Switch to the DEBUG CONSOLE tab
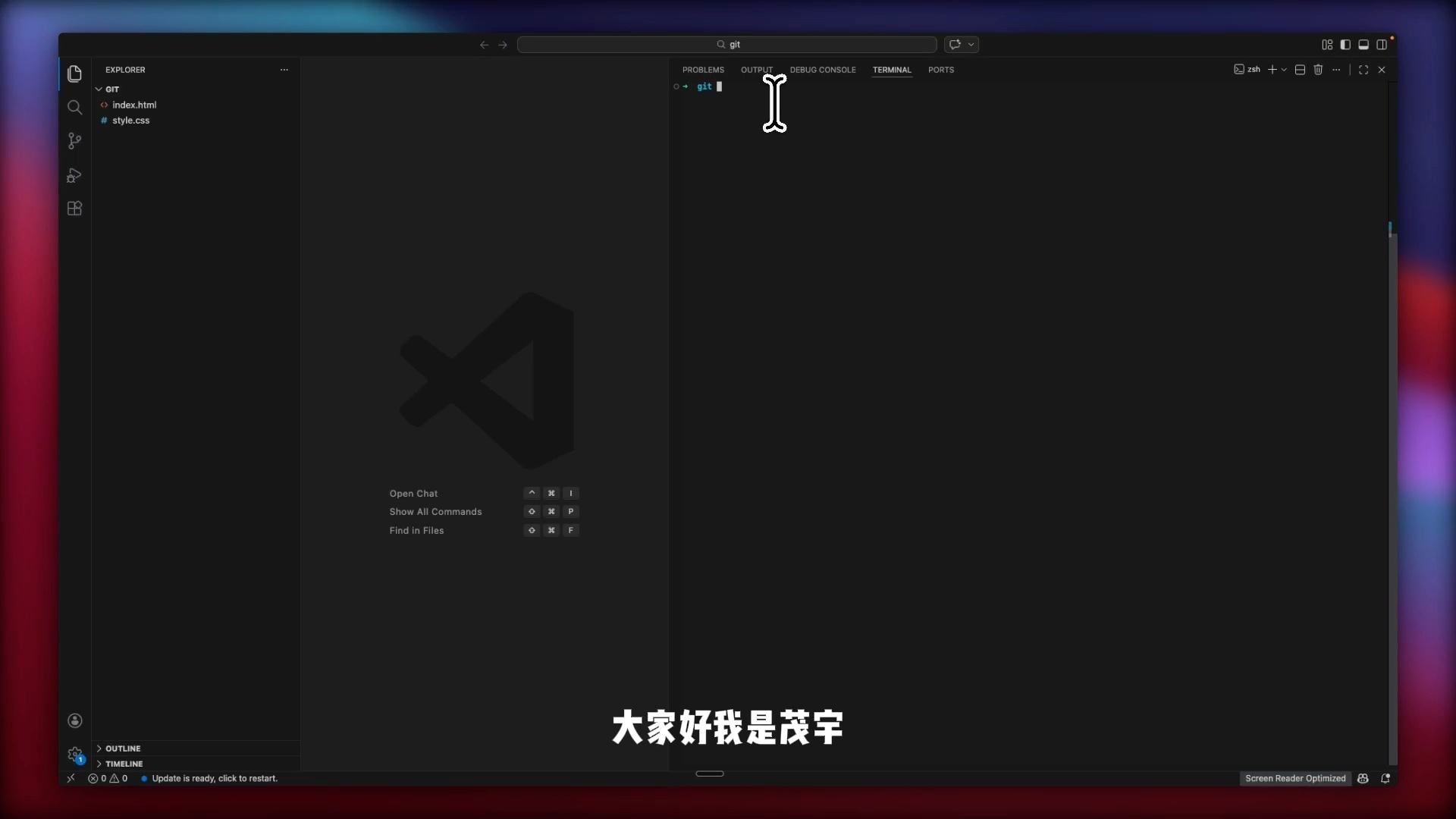1456x819 pixels. pos(822,70)
